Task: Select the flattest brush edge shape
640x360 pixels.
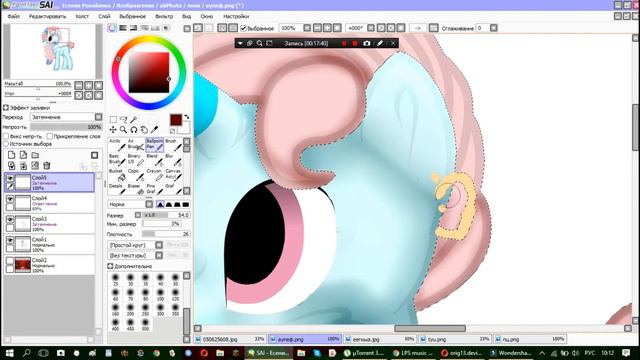Action: click(186, 204)
